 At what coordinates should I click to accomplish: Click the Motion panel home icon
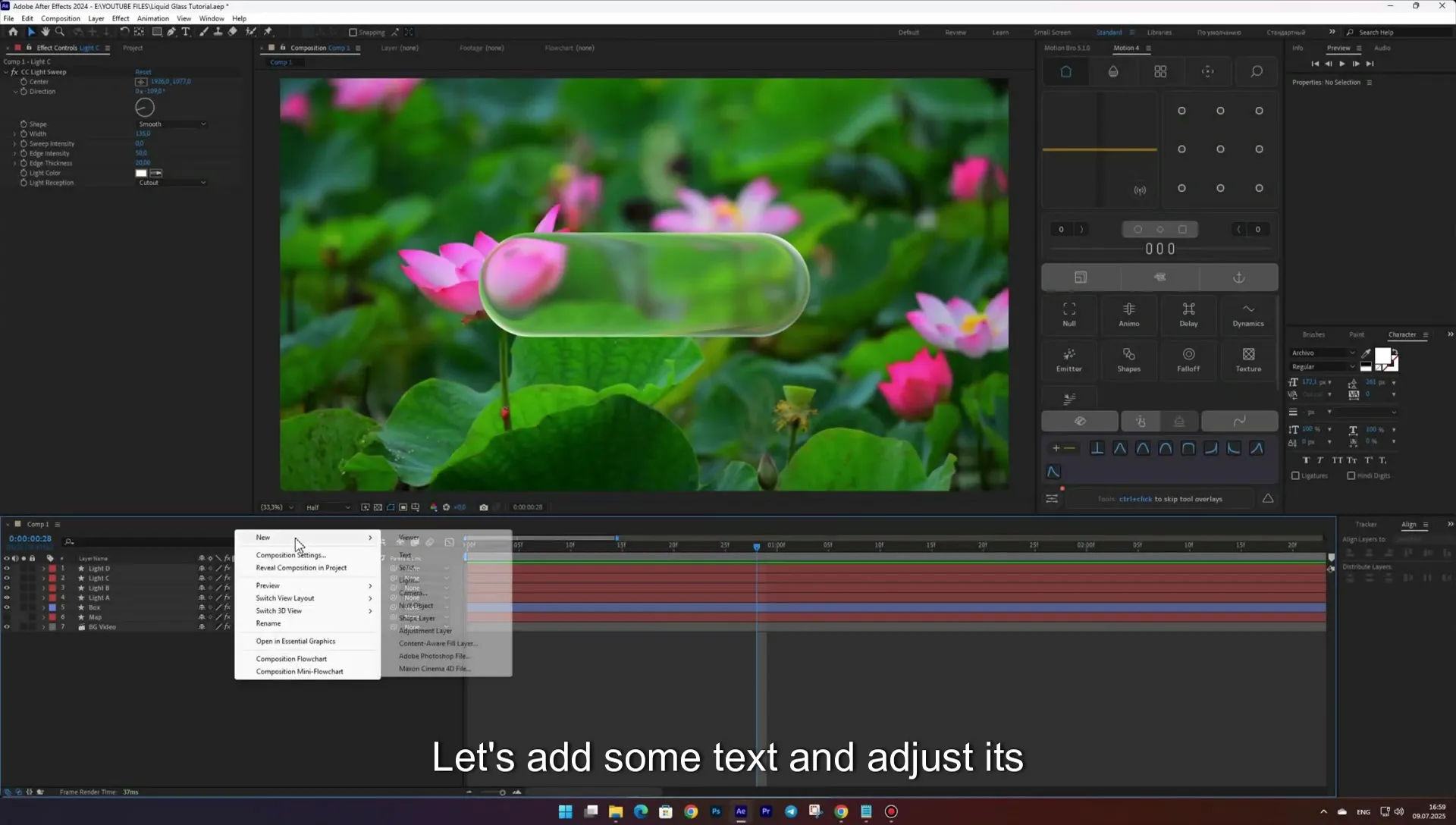tap(1066, 71)
